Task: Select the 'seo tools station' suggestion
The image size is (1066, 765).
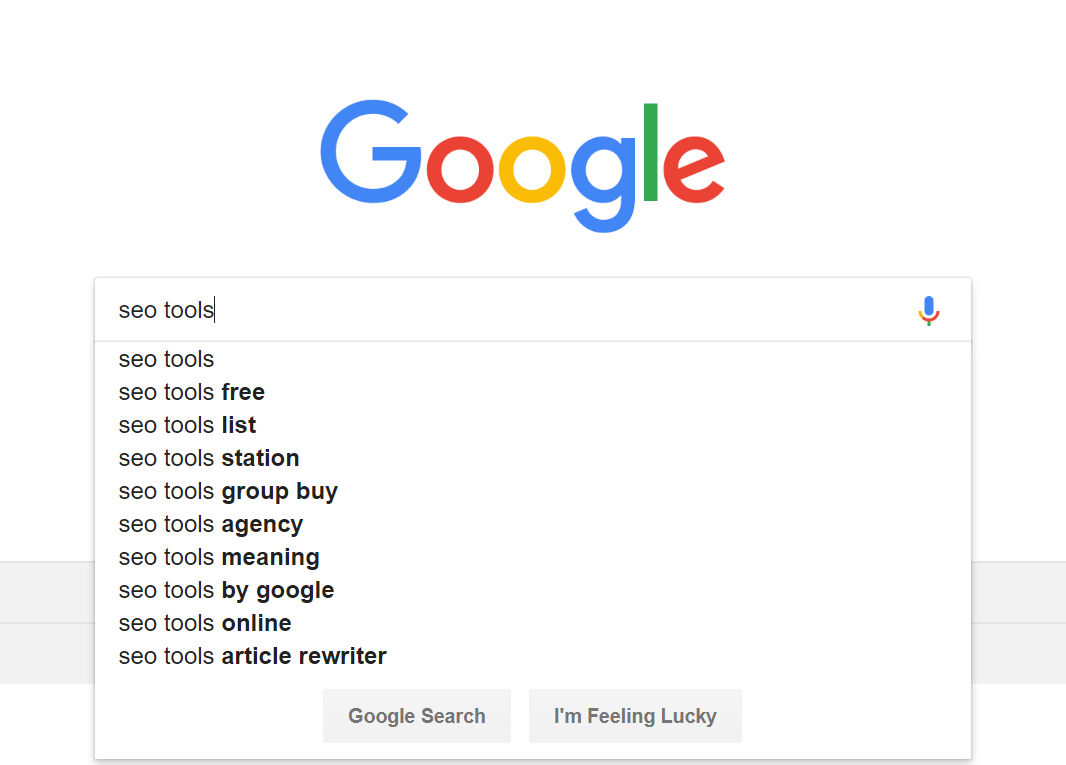Action: 533,458
